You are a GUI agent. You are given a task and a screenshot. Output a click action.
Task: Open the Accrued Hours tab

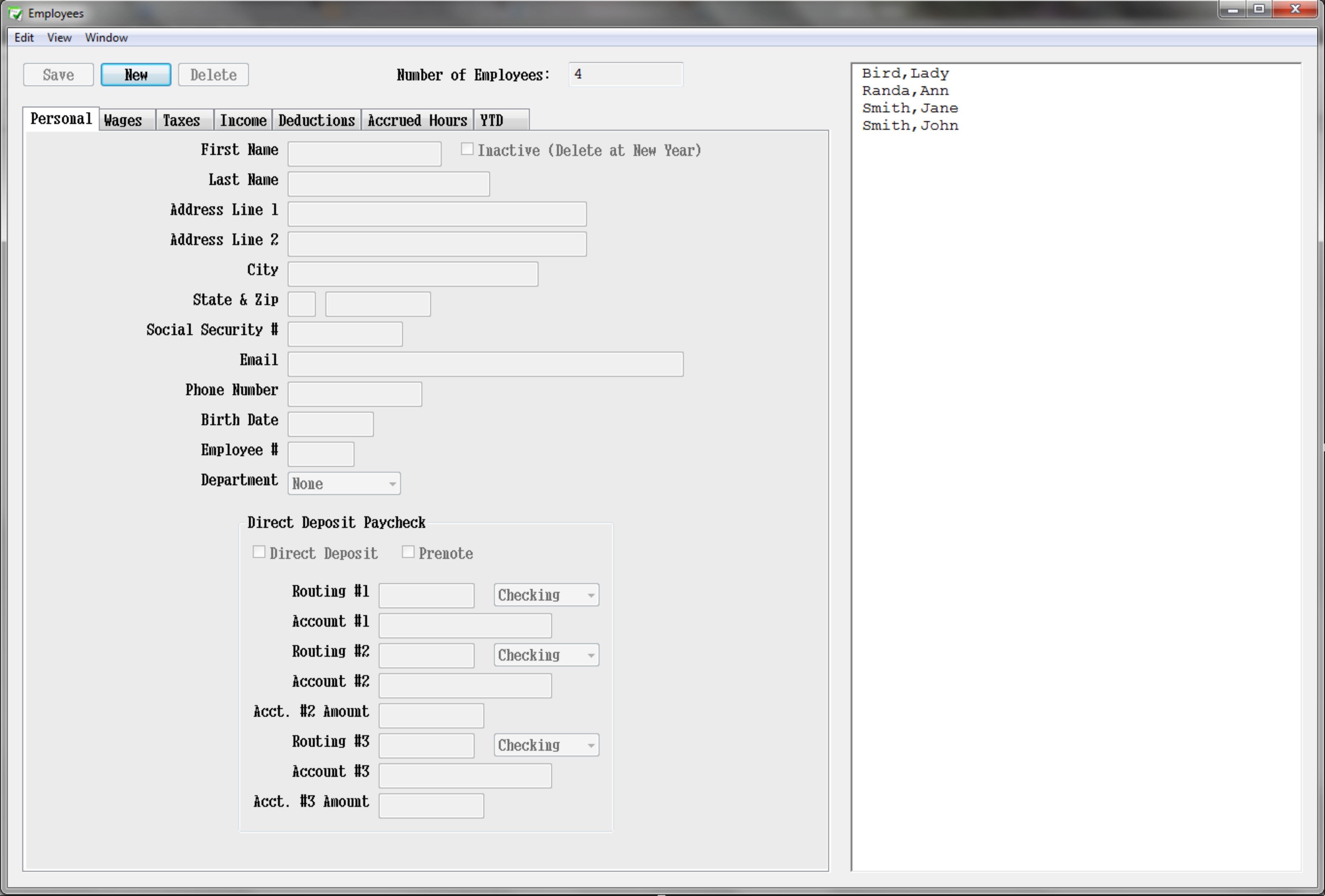(x=417, y=120)
